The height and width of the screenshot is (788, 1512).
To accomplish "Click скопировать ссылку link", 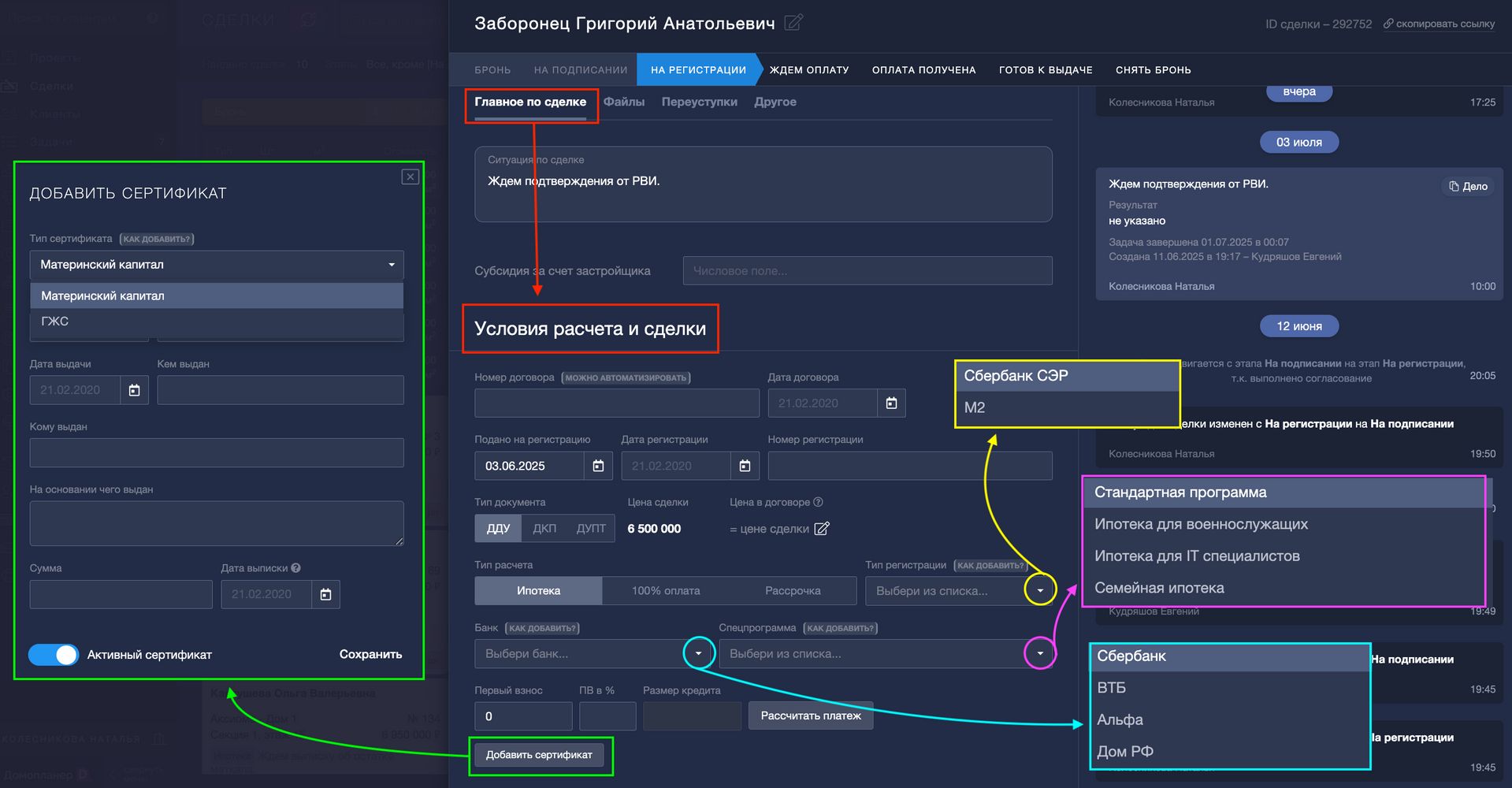I will (x=1445, y=24).
